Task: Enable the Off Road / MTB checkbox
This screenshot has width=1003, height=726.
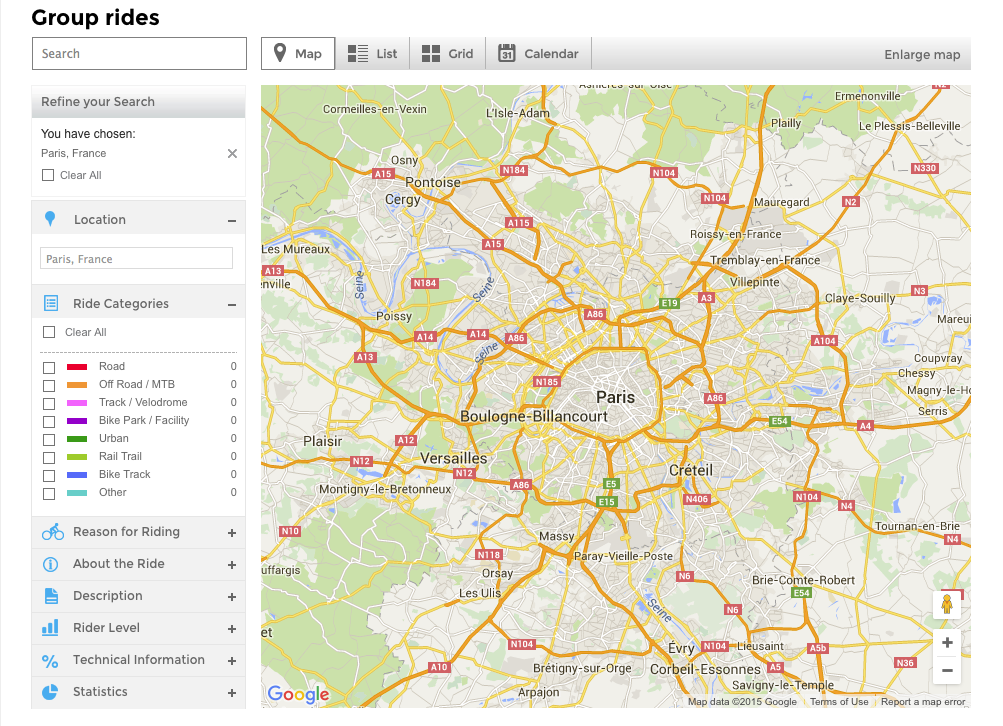Action: 49,386
